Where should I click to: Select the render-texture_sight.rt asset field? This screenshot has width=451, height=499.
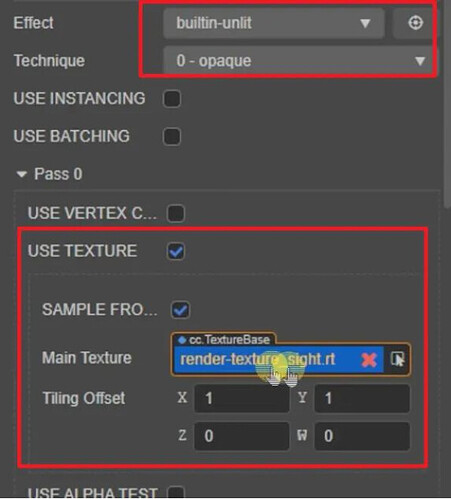278,360
